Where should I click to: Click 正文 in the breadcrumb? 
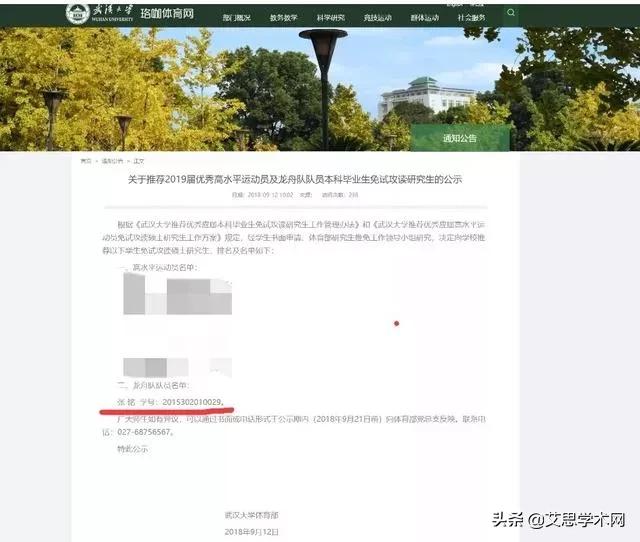tap(139, 161)
